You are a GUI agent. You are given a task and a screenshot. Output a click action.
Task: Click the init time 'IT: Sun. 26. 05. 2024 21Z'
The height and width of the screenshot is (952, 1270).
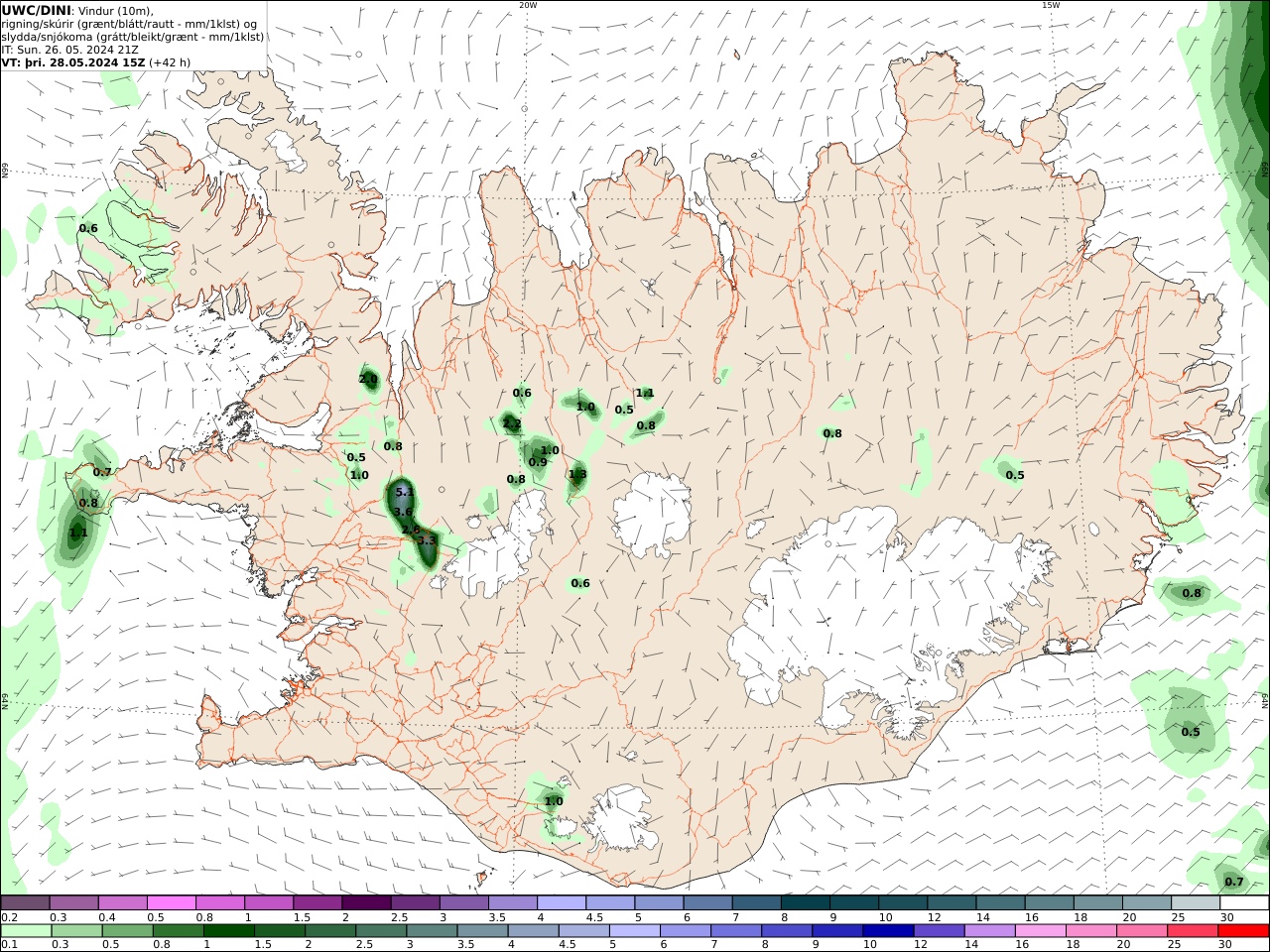click(x=69, y=50)
